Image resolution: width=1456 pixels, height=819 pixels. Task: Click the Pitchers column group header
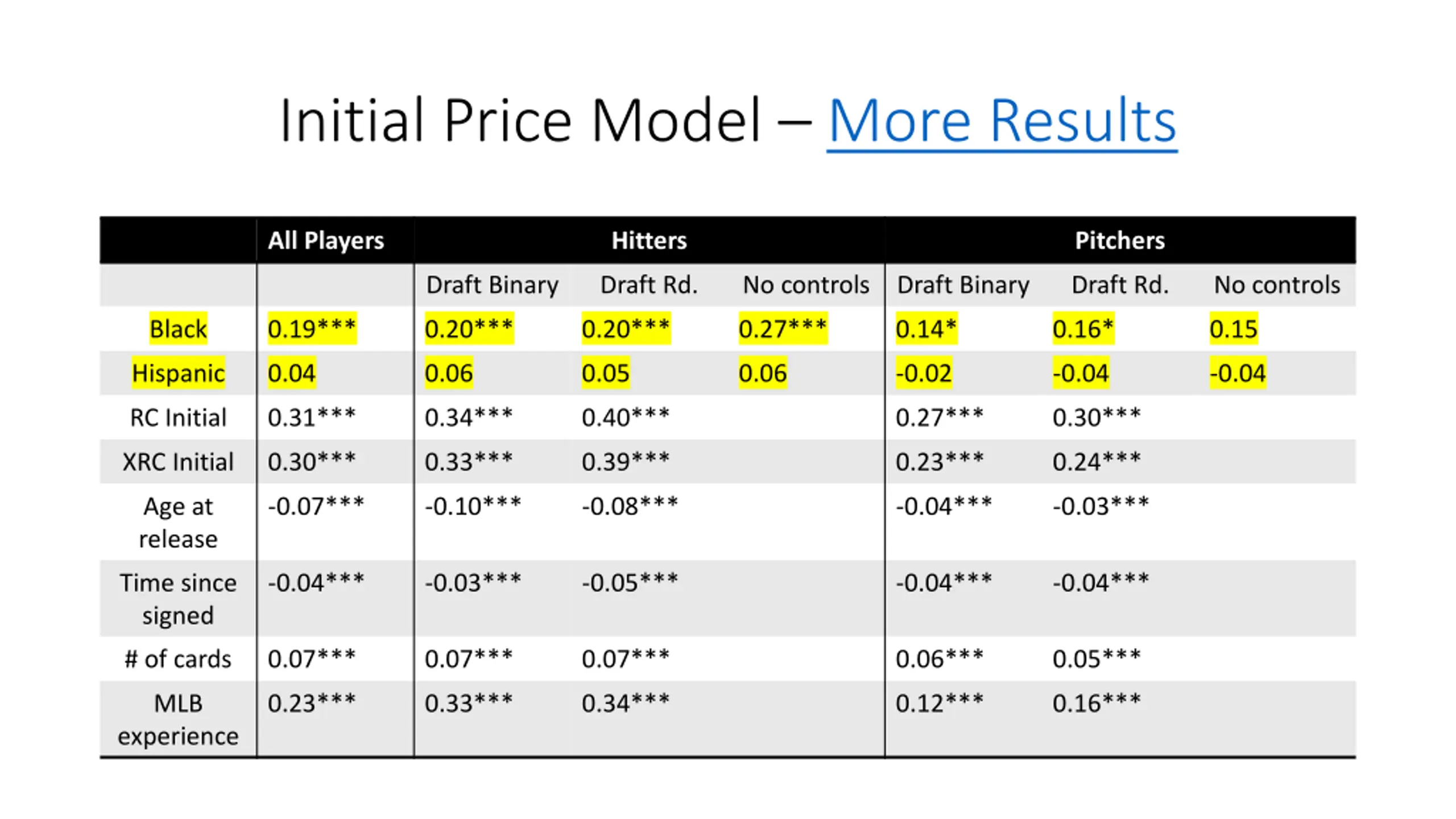pos(1119,240)
